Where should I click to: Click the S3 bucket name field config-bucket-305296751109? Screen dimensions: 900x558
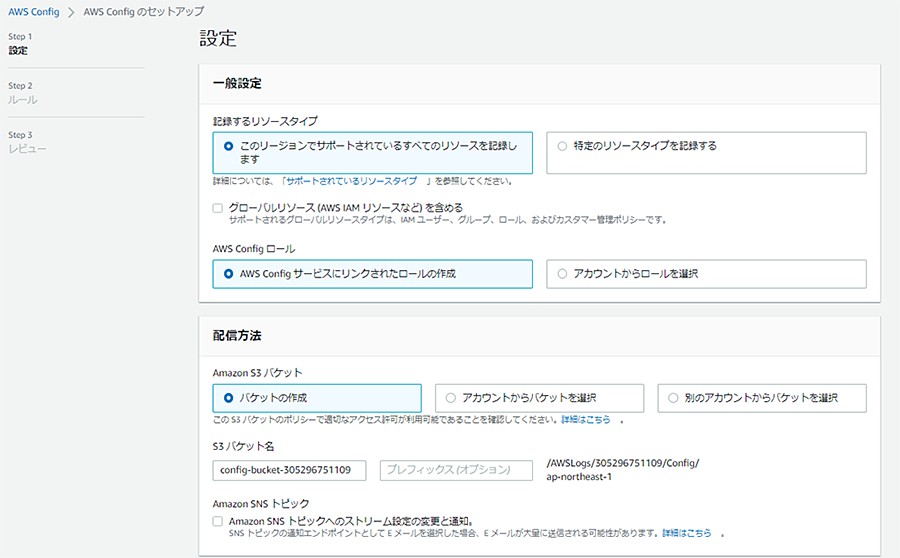pos(289,470)
